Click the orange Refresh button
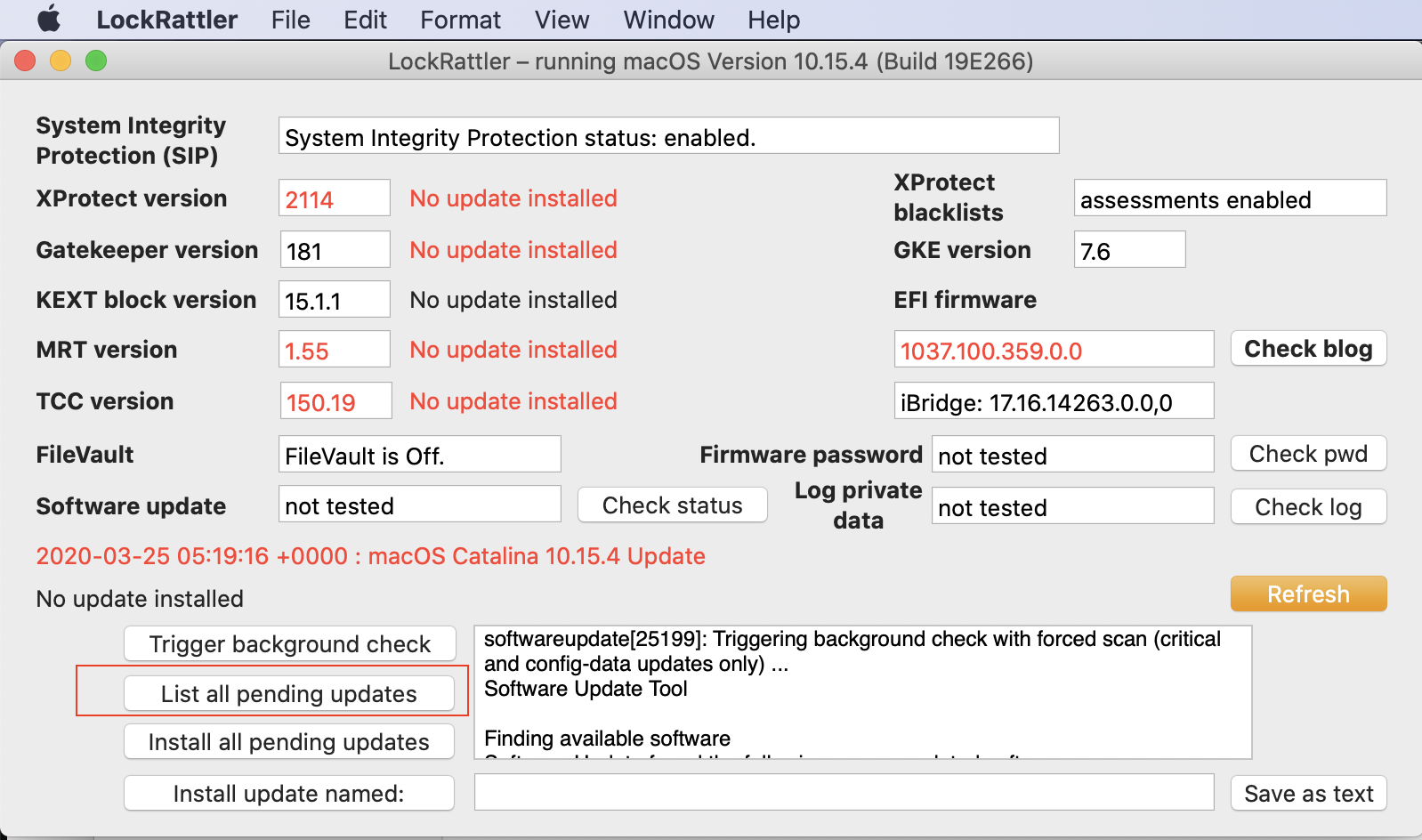 point(1308,594)
